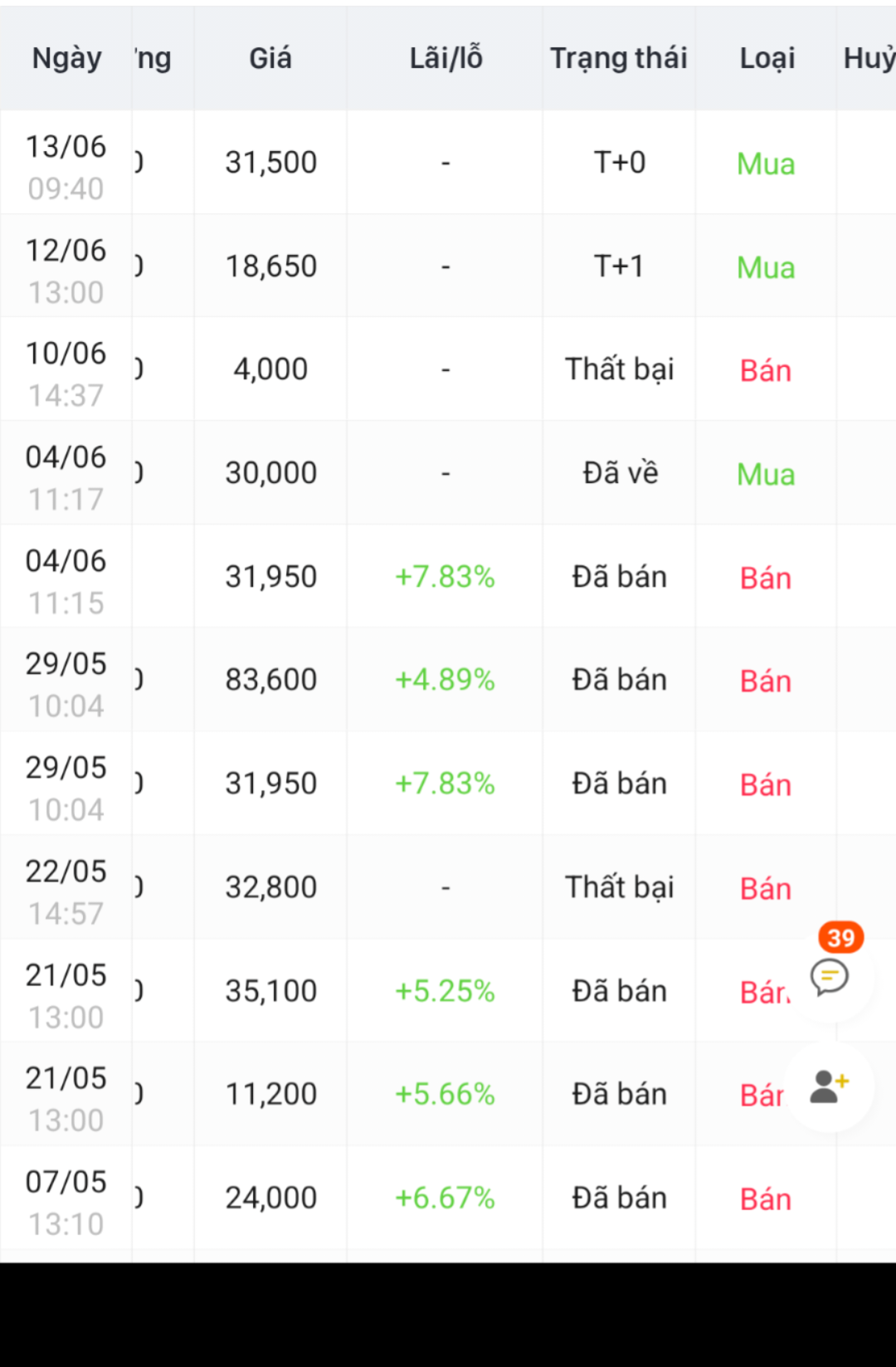Click the Giá column header
This screenshot has width=896, height=1367.
[x=270, y=58]
